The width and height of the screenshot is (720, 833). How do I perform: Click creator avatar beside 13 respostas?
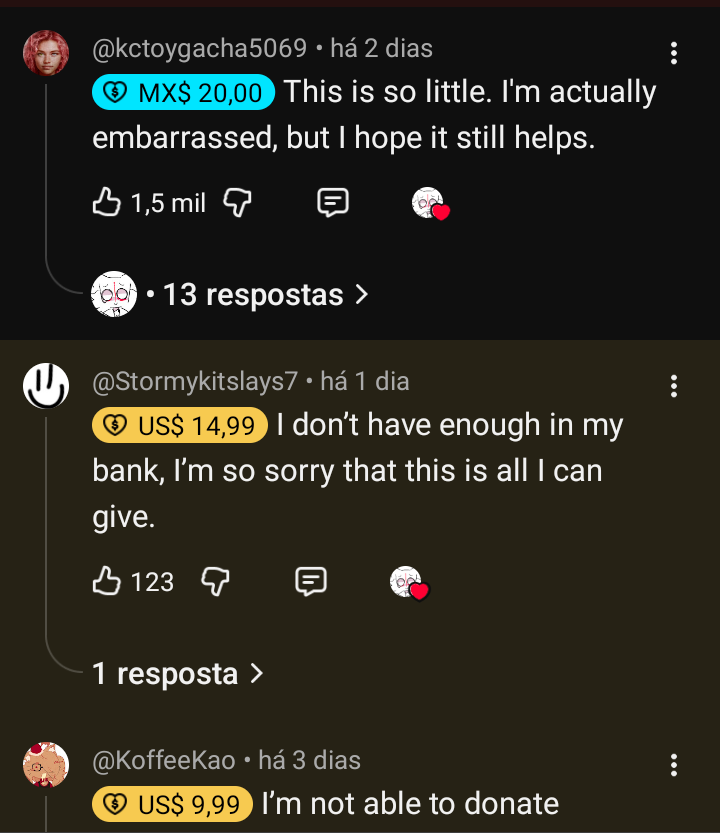click(113, 294)
